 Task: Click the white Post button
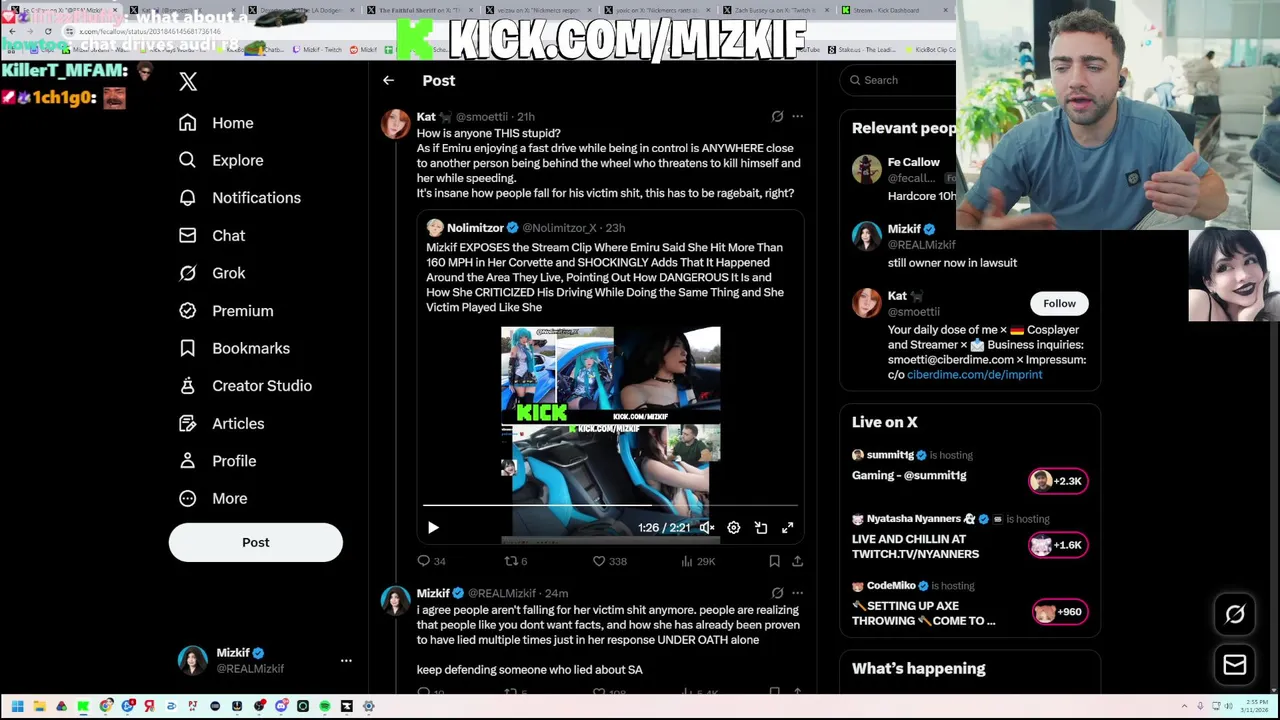point(256,542)
